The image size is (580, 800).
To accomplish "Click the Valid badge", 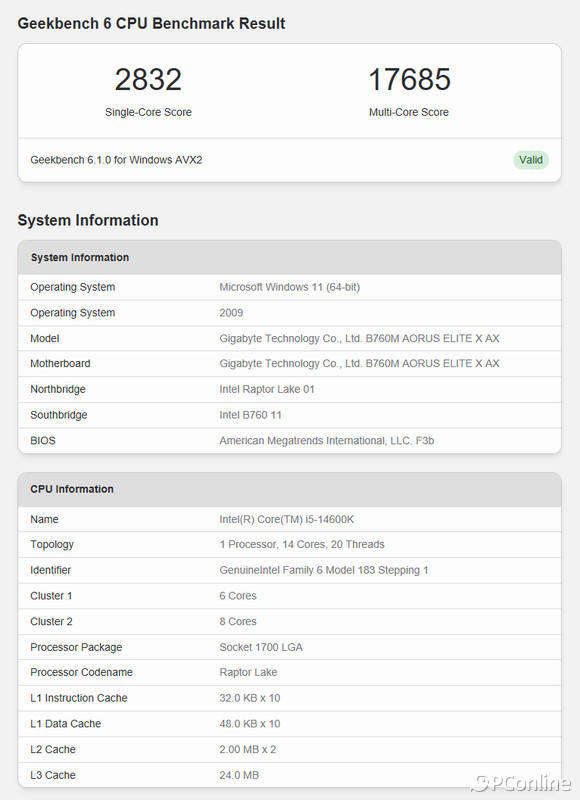I will point(531,160).
